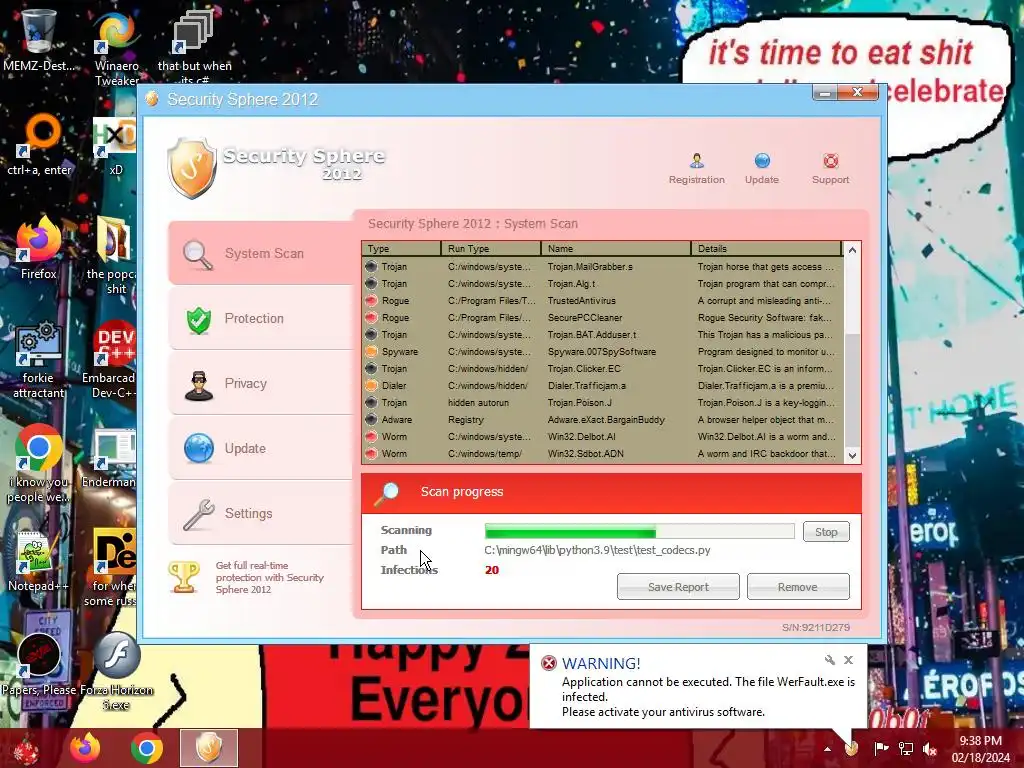Image resolution: width=1024 pixels, height=768 pixels.
Task: Sort by the Name column header
Action: click(616, 249)
